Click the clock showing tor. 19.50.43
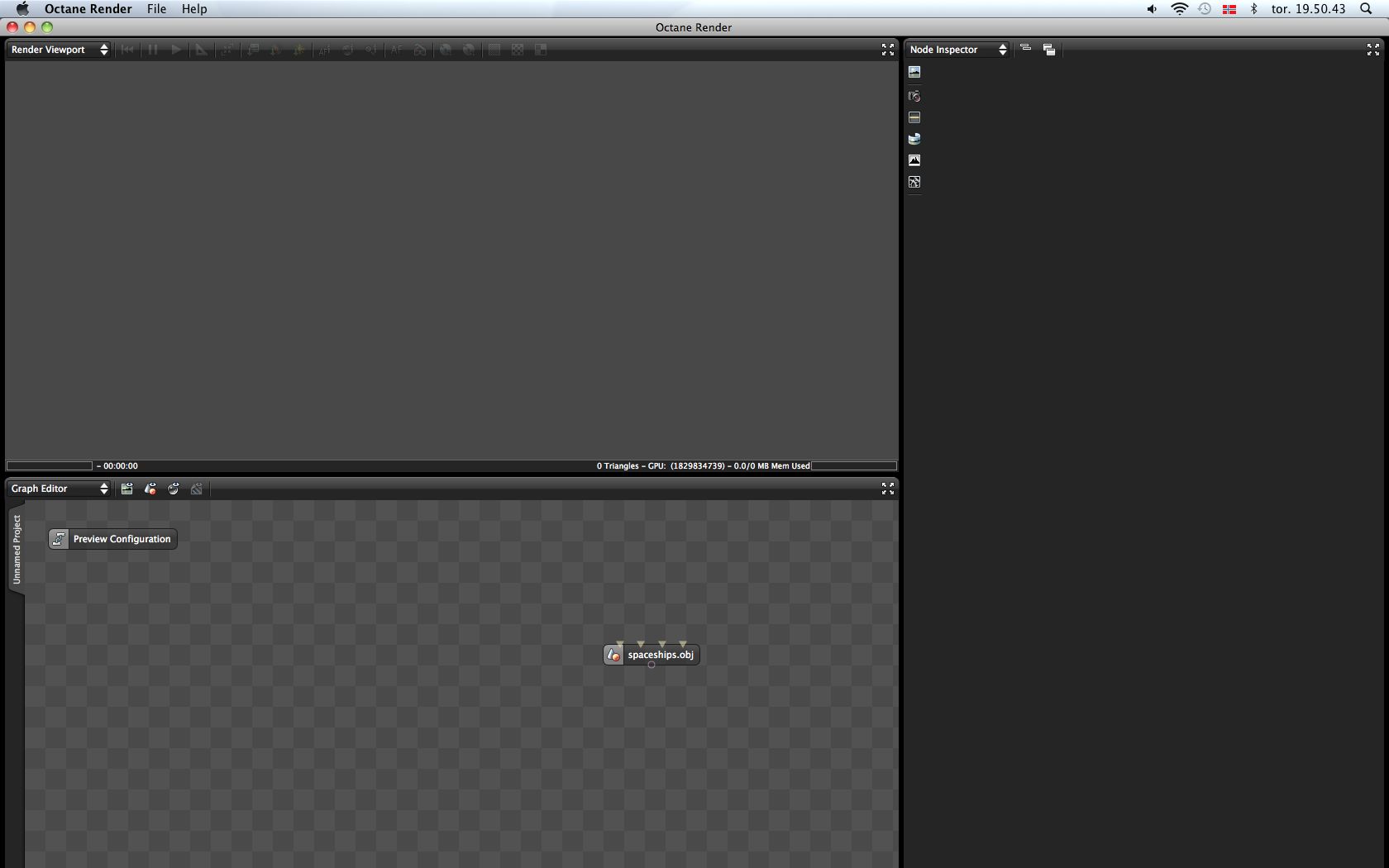This screenshot has width=1389, height=868. click(1309, 9)
